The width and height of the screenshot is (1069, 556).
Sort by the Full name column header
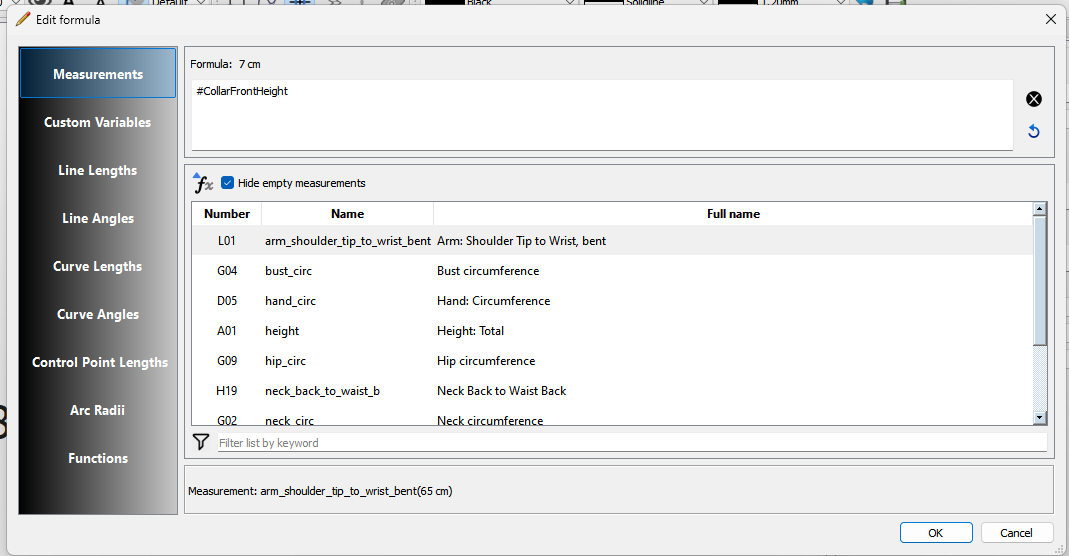point(733,214)
